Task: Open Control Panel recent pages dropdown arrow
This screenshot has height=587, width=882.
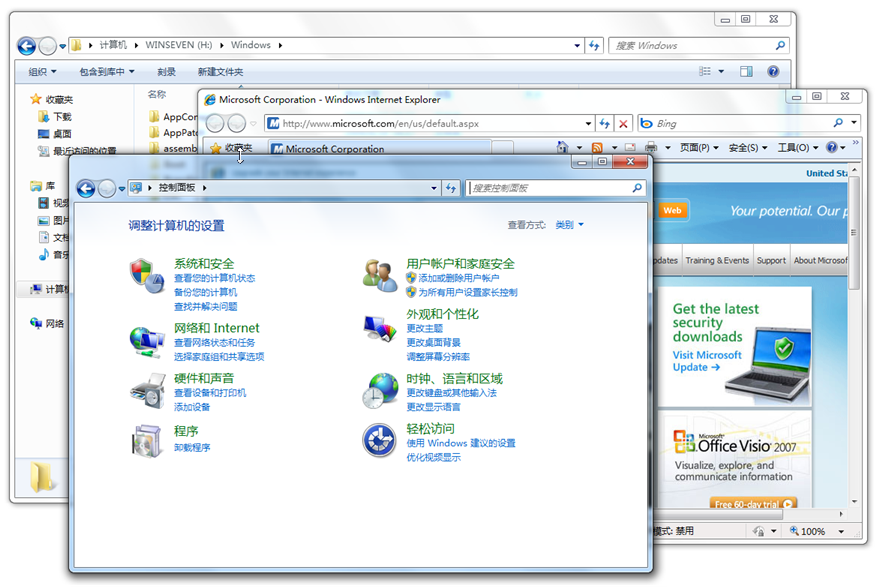Action: (x=122, y=189)
